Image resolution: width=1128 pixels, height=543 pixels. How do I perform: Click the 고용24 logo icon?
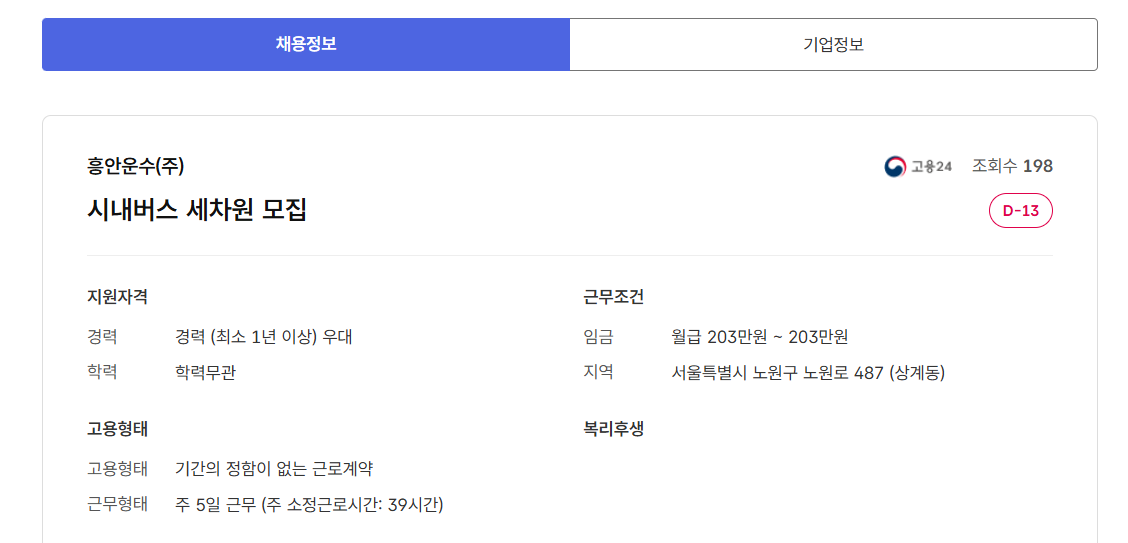click(894, 166)
